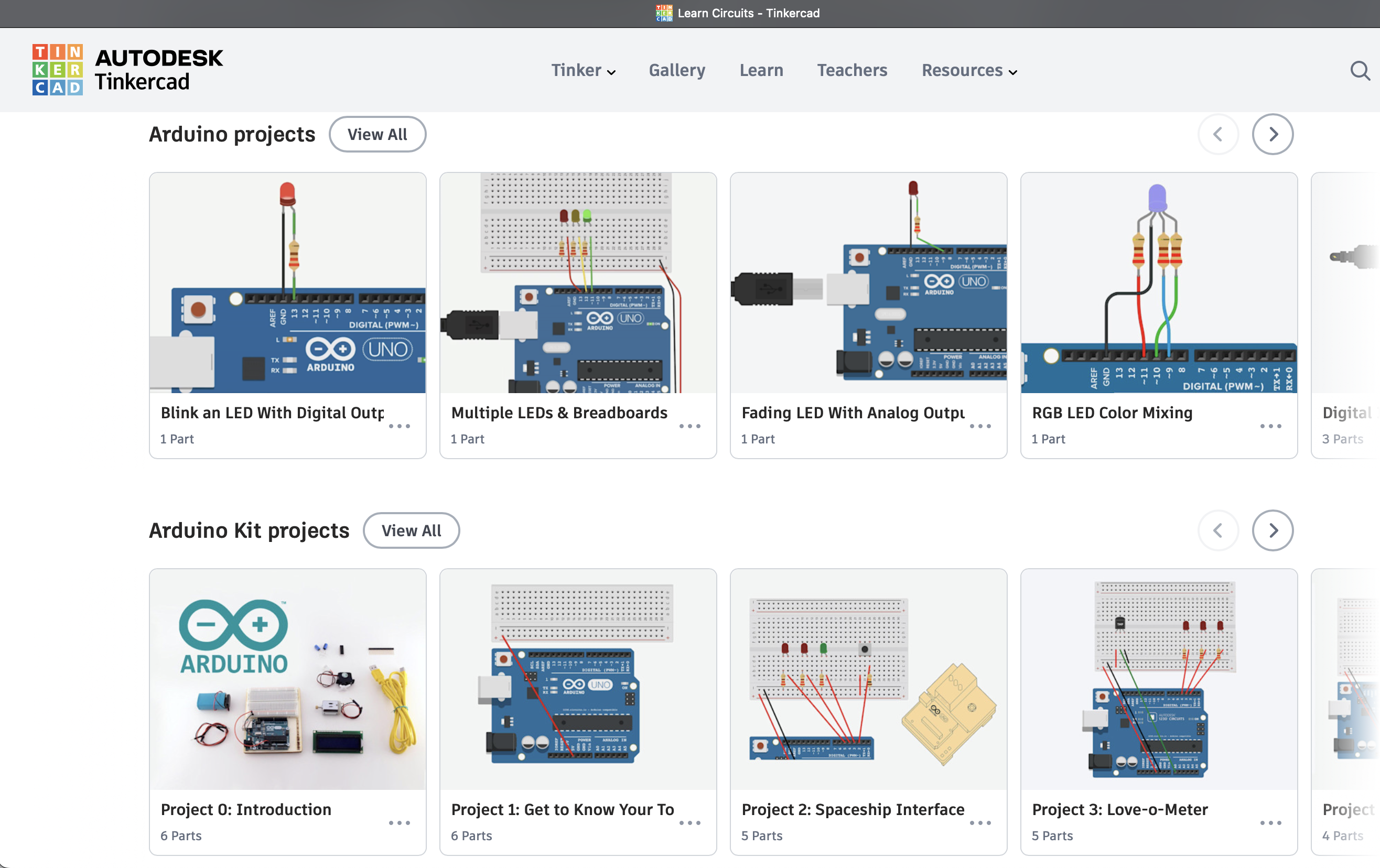Go to the Teachers page
1380x868 pixels.
click(x=851, y=70)
